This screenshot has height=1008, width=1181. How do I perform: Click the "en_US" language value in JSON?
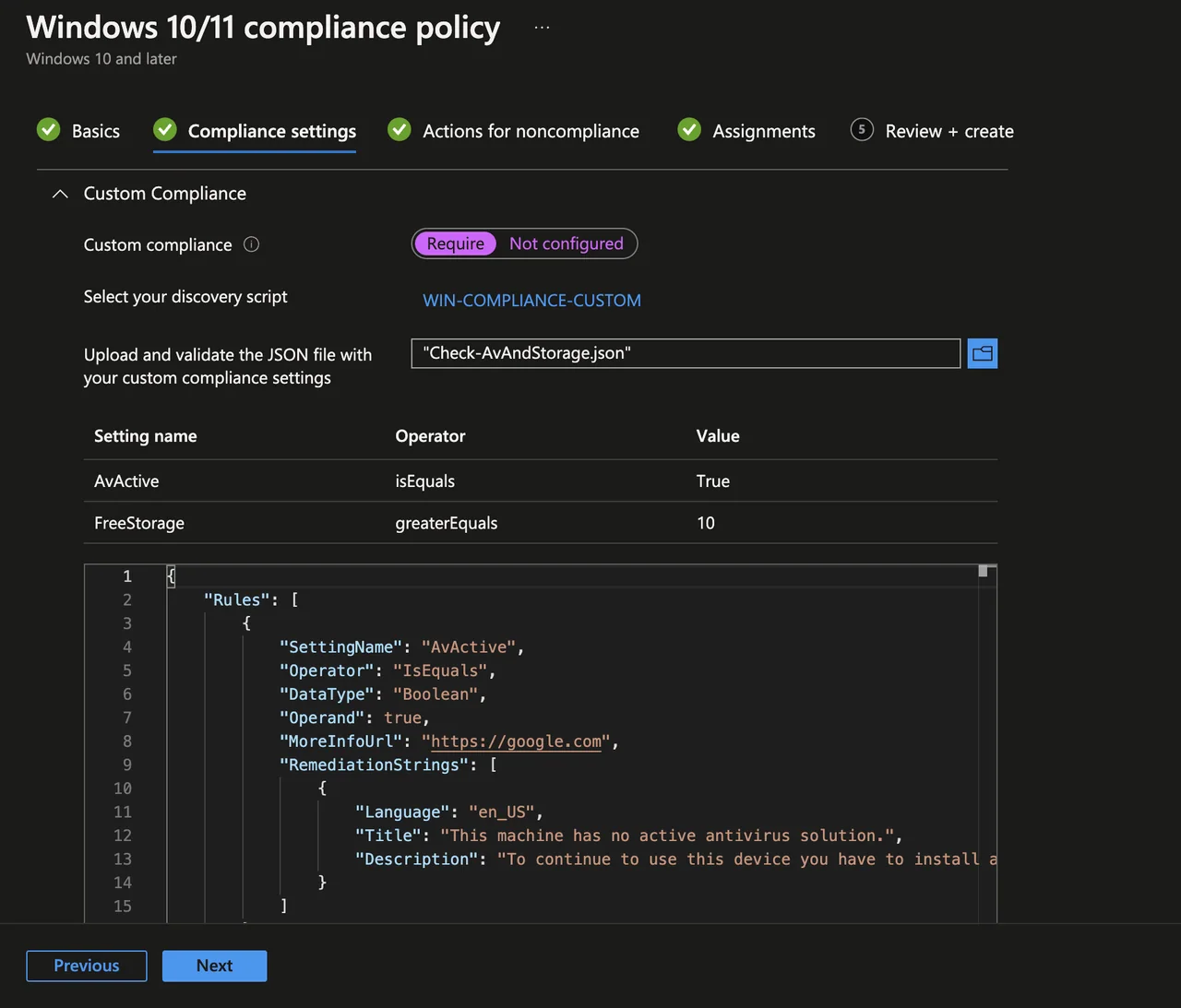click(x=502, y=812)
